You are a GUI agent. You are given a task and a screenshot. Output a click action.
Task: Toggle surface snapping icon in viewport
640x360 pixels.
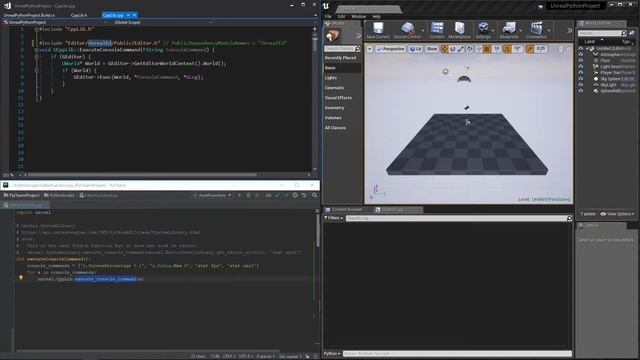[x=478, y=49]
